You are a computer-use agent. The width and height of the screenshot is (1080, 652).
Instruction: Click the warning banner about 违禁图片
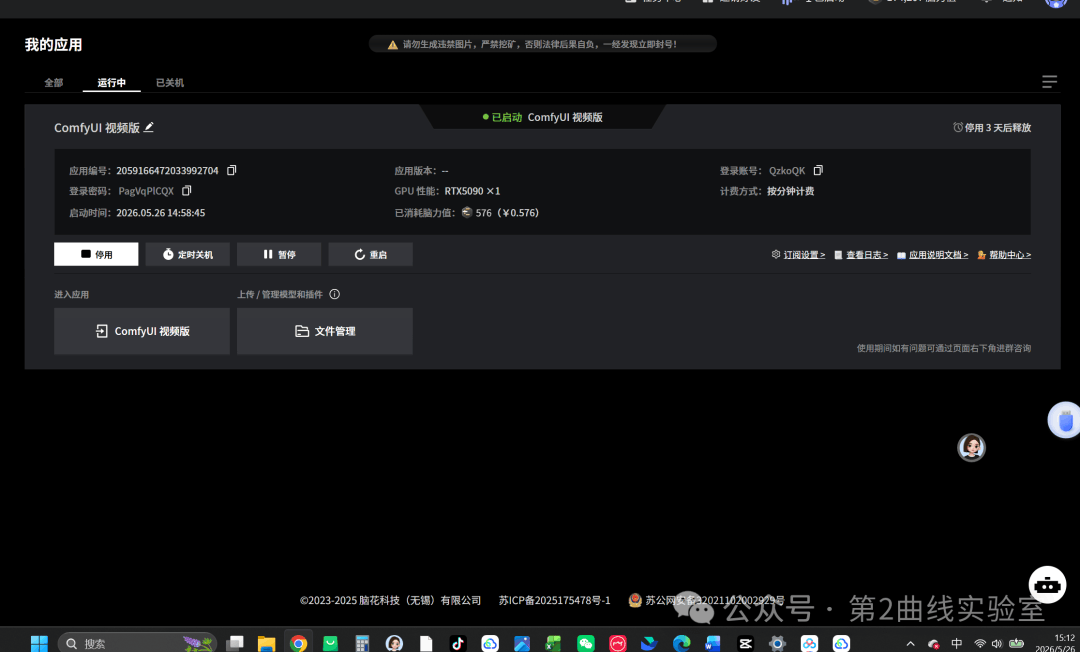(543, 44)
